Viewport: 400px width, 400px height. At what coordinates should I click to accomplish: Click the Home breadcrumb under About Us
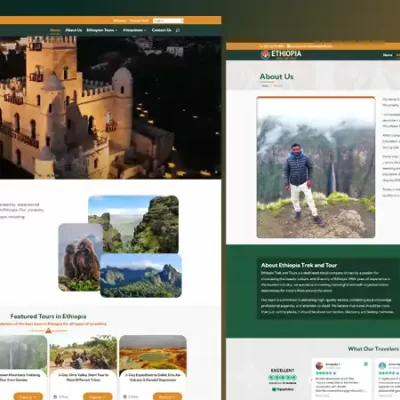click(265, 86)
